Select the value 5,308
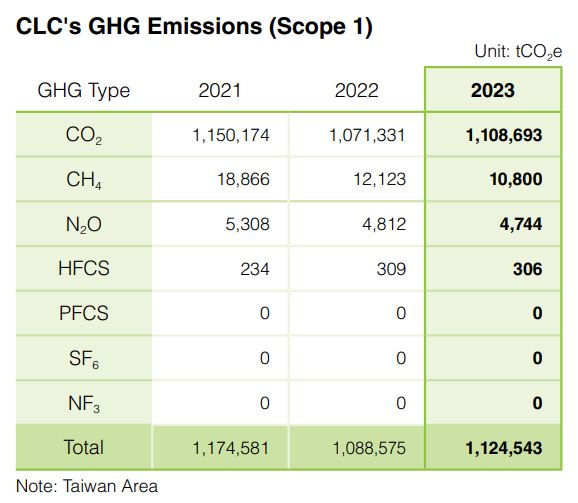Image resolution: width=578 pixels, height=503 pixels. tap(247, 224)
